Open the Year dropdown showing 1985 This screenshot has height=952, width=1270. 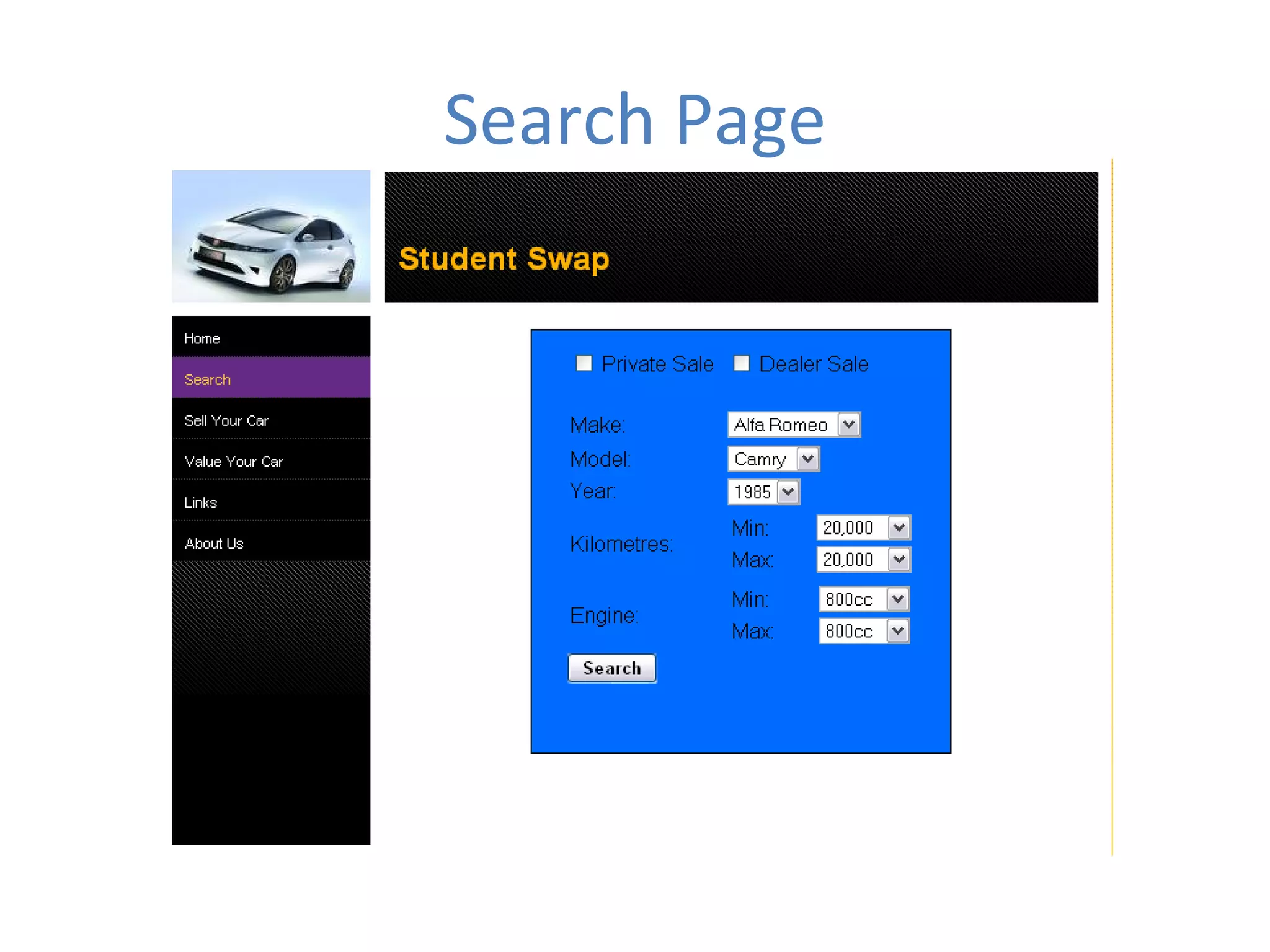click(764, 491)
